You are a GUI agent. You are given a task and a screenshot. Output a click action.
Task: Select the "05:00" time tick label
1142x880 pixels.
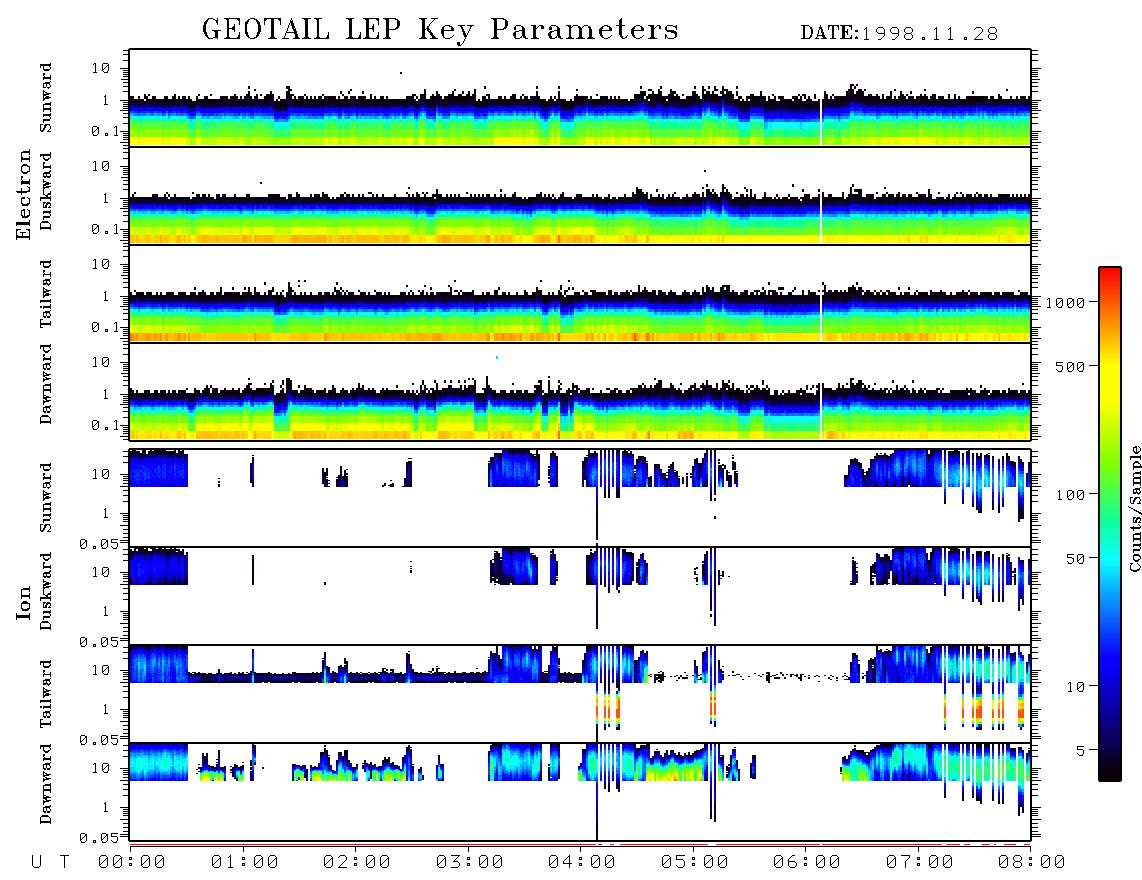coord(695,862)
